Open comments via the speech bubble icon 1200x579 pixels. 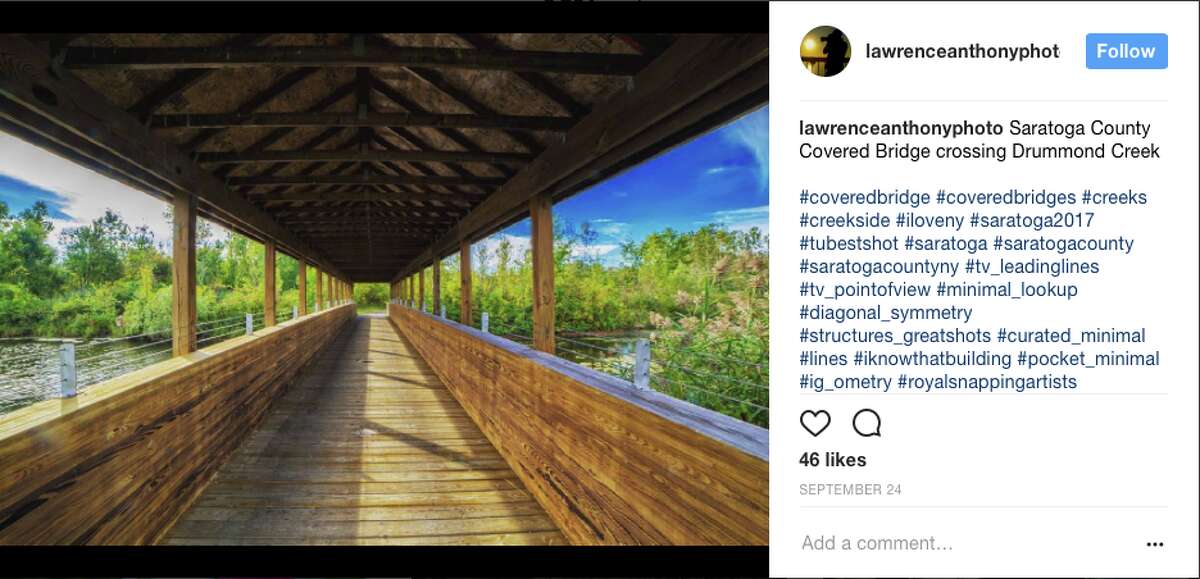click(867, 423)
